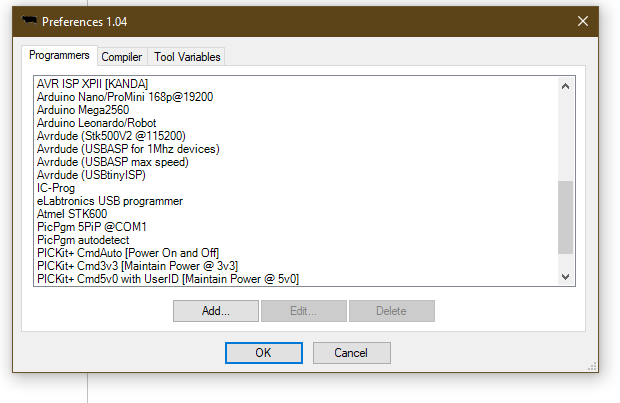
Task: Select Avrdude (Stk500V2 @115200) entry
Action: (110, 136)
